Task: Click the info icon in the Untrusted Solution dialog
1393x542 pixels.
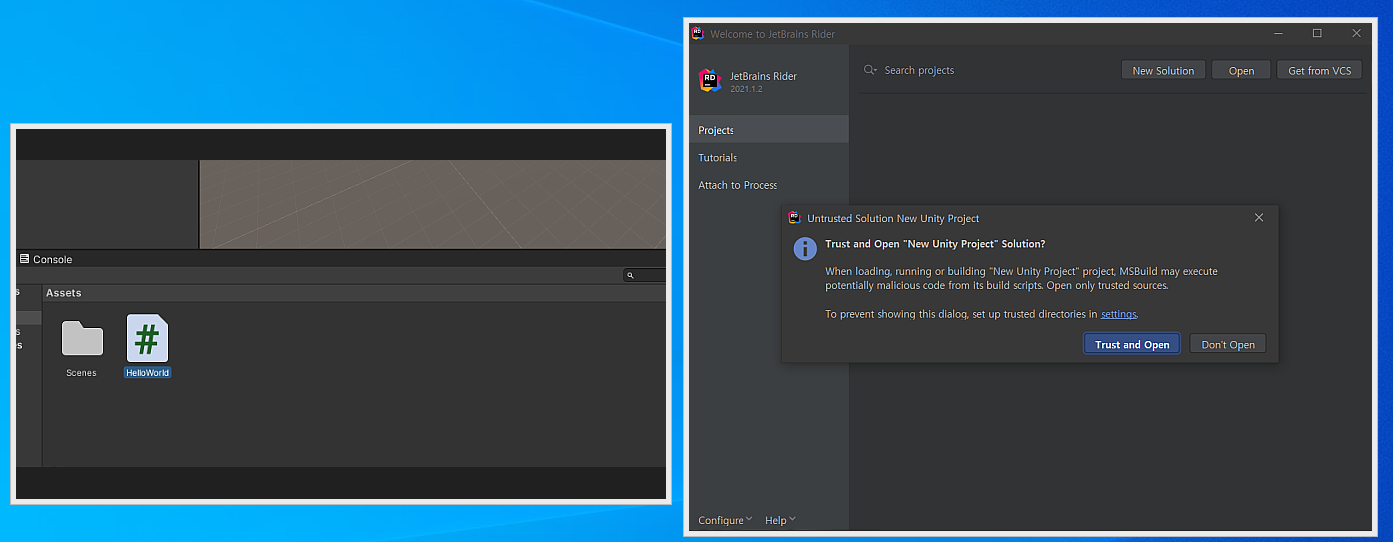Action: coord(805,248)
